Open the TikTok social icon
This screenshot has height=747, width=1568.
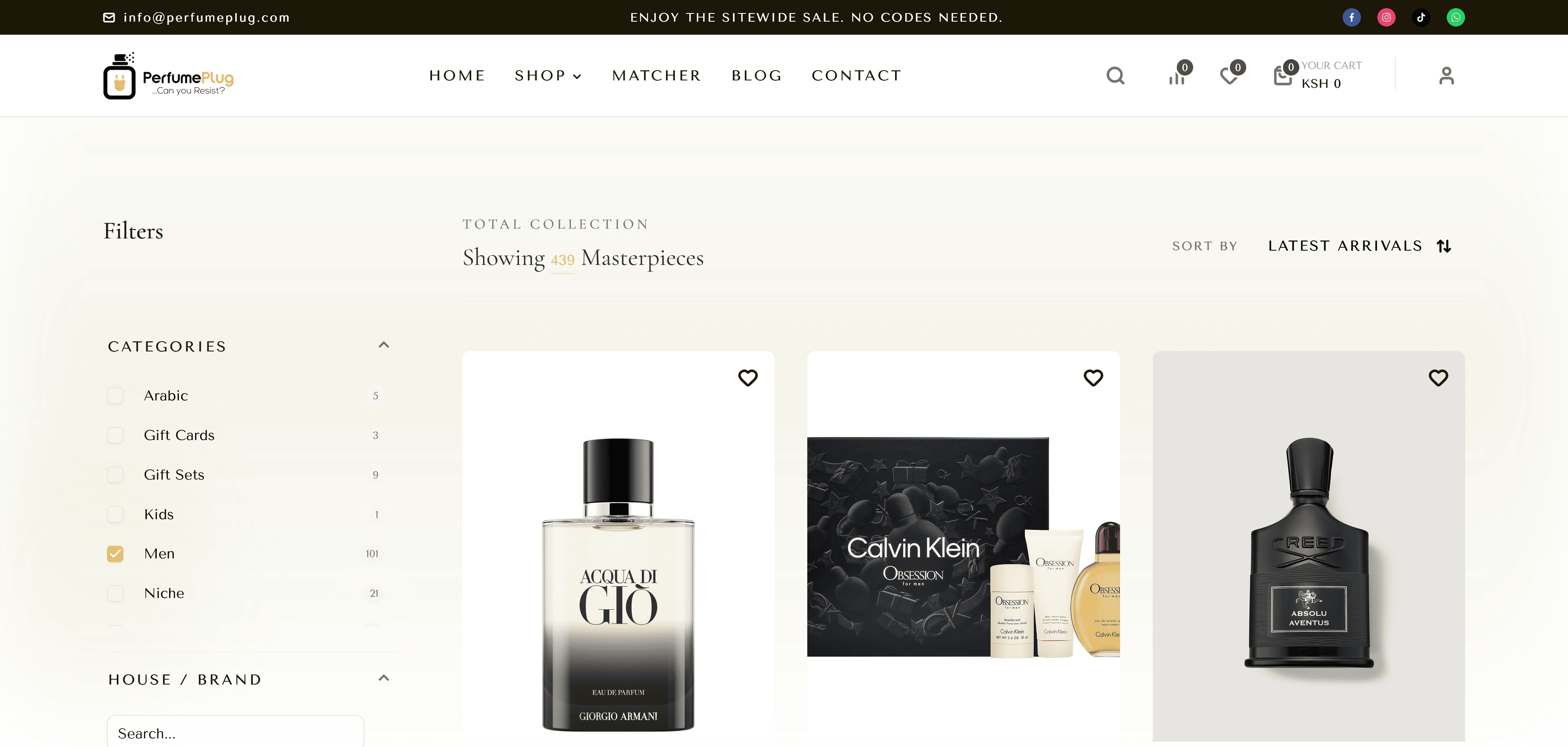[1421, 17]
